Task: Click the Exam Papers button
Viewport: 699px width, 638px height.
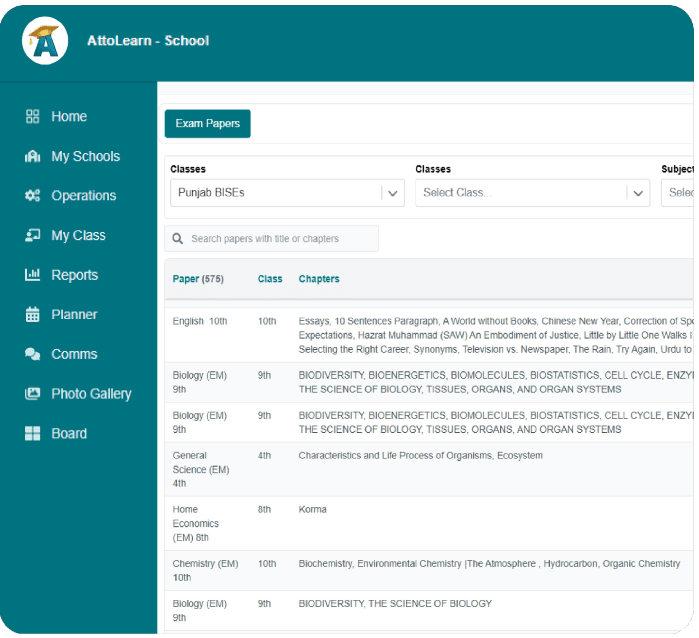Action: [208, 124]
